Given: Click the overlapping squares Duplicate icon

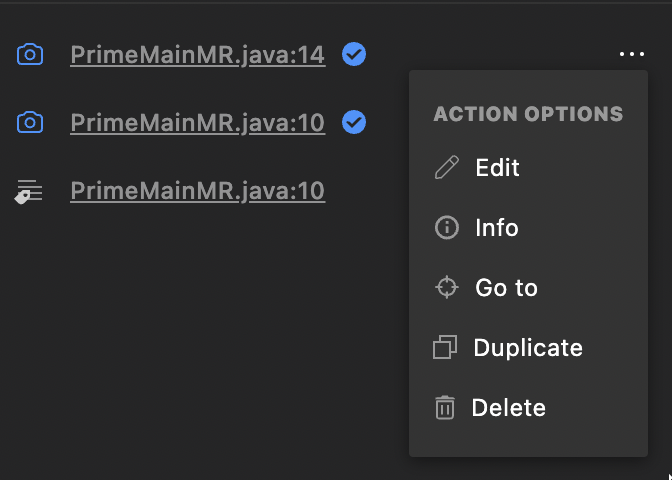Looking at the screenshot, I should tap(445, 348).
